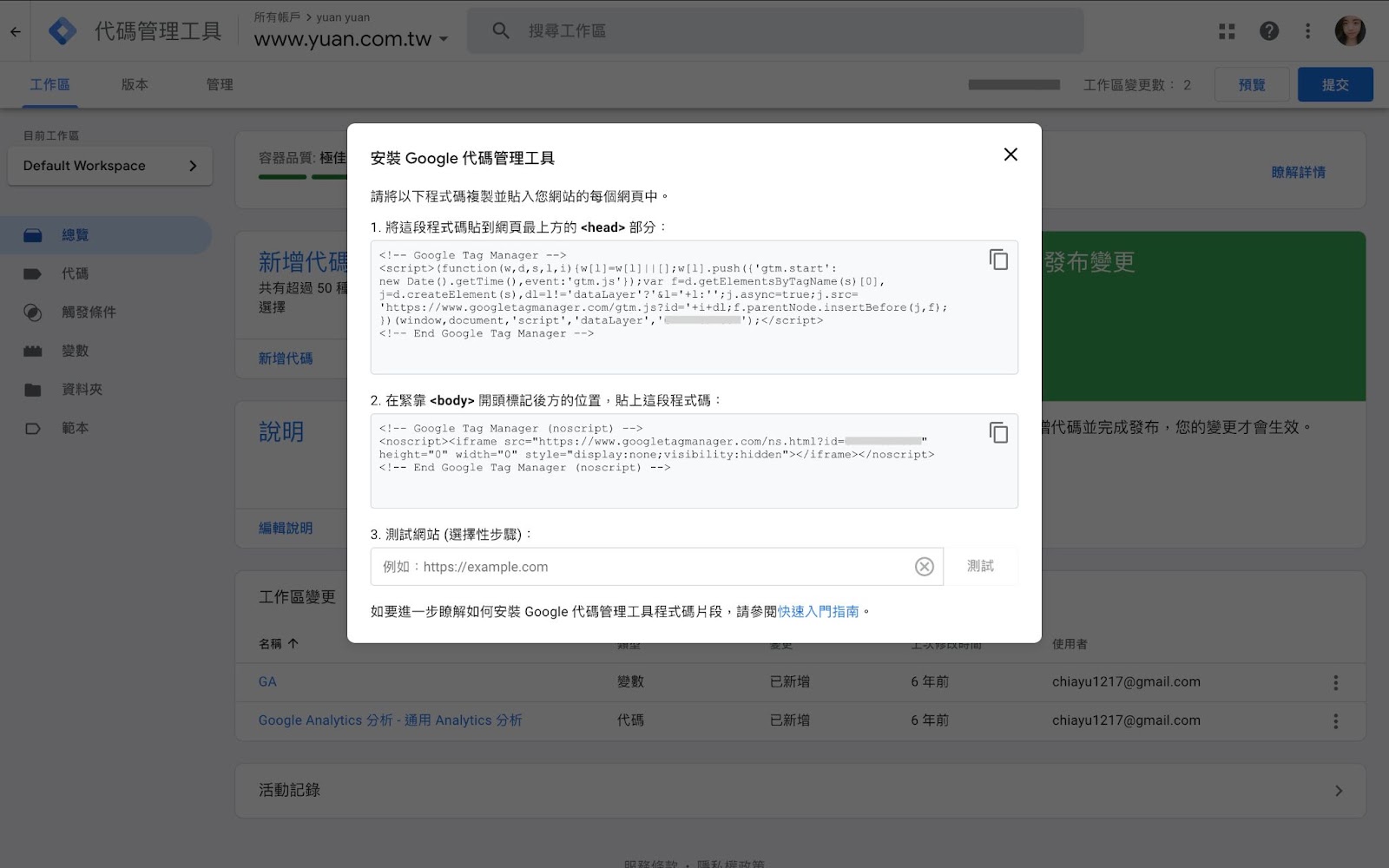This screenshot has width=1389, height=868.
Task: Open the help question mark icon
Action: pos(1268,31)
